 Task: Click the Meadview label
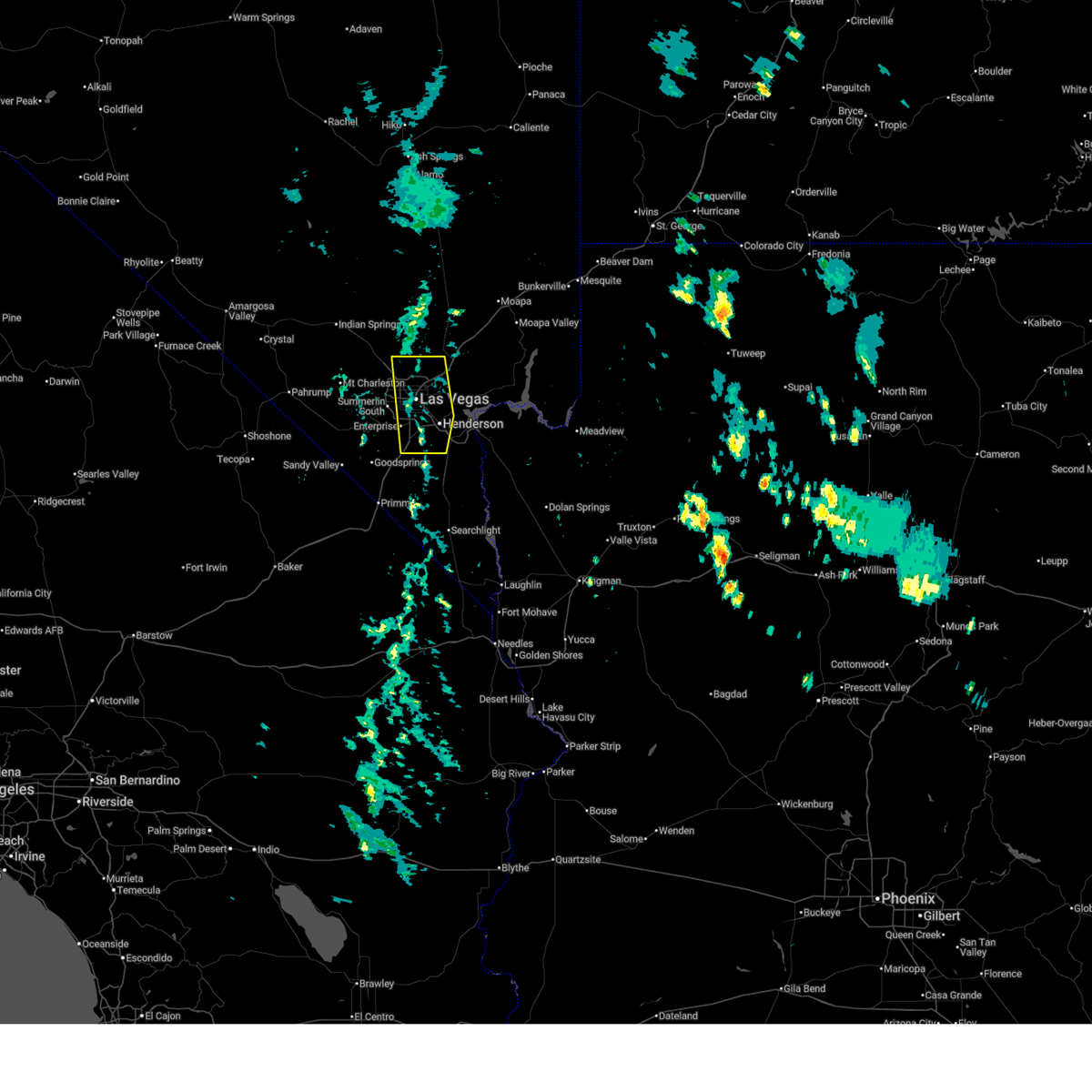click(x=602, y=431)
